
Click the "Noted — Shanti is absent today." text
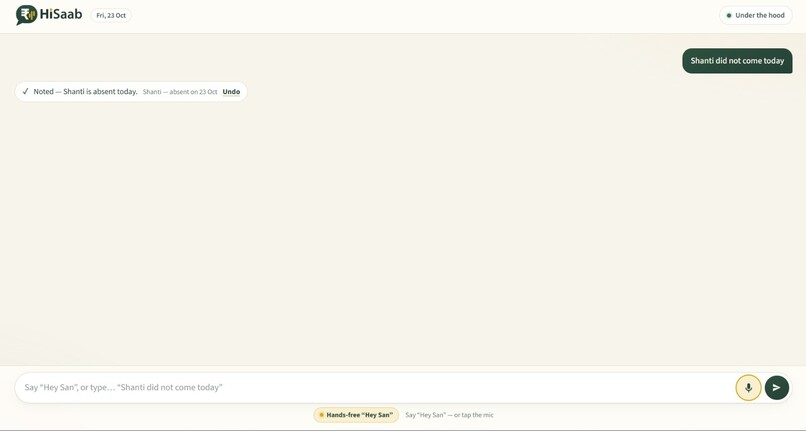[85, 92]
